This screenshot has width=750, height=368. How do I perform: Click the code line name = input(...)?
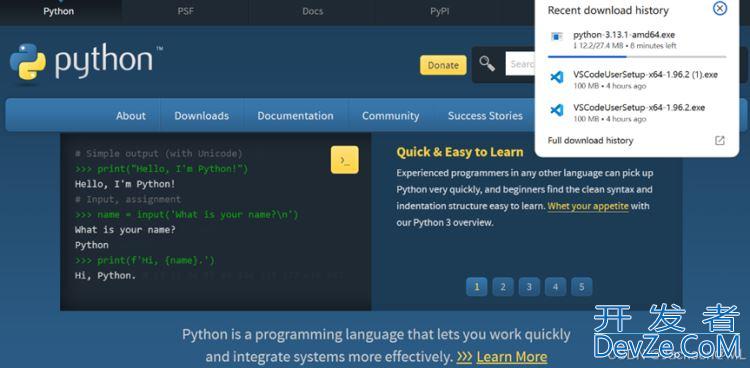[x=187, y=214]
